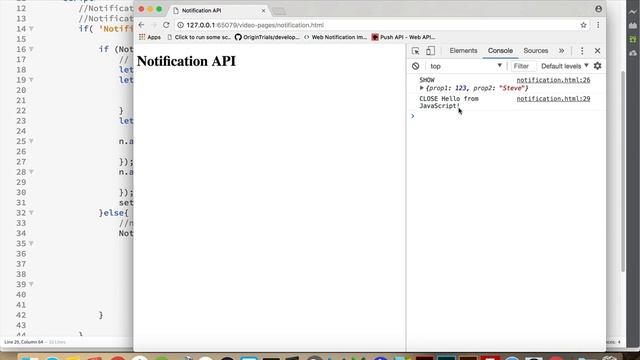Switch to the Sources tab
640x360 pixels.
(536, 51)
